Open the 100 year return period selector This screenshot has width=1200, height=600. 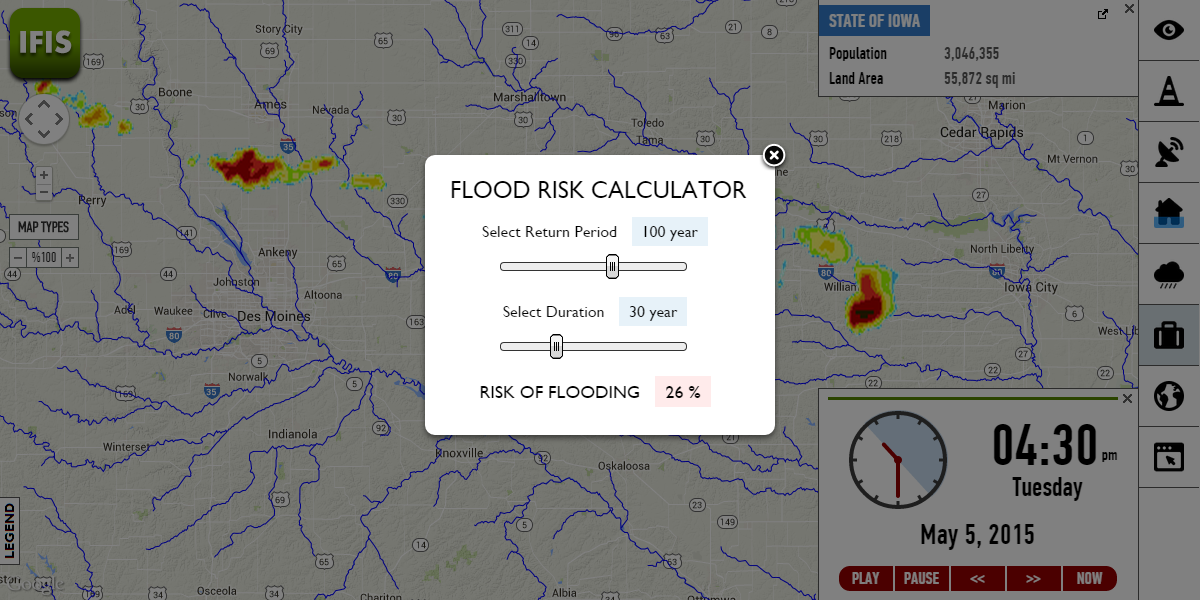[x=669, y=231]
